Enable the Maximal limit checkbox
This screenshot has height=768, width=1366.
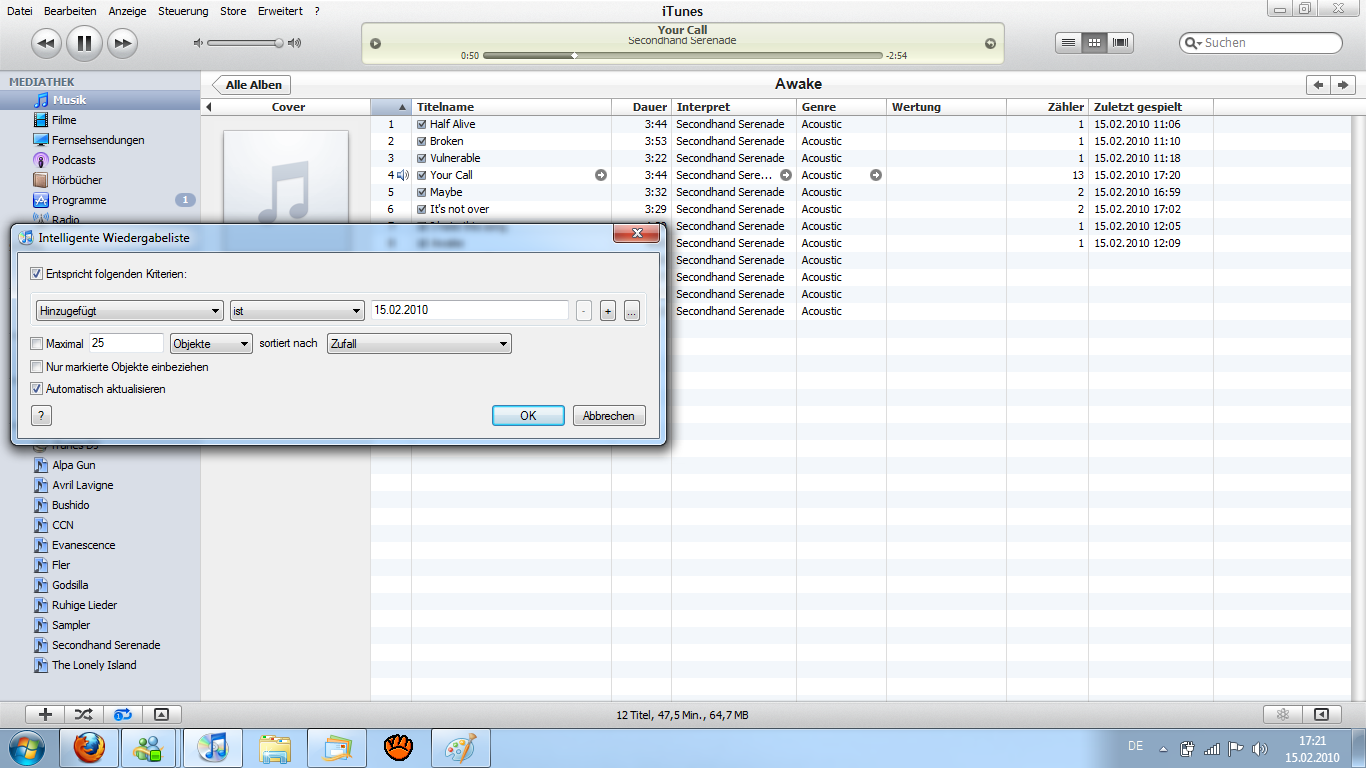click(x=37, y=344)
